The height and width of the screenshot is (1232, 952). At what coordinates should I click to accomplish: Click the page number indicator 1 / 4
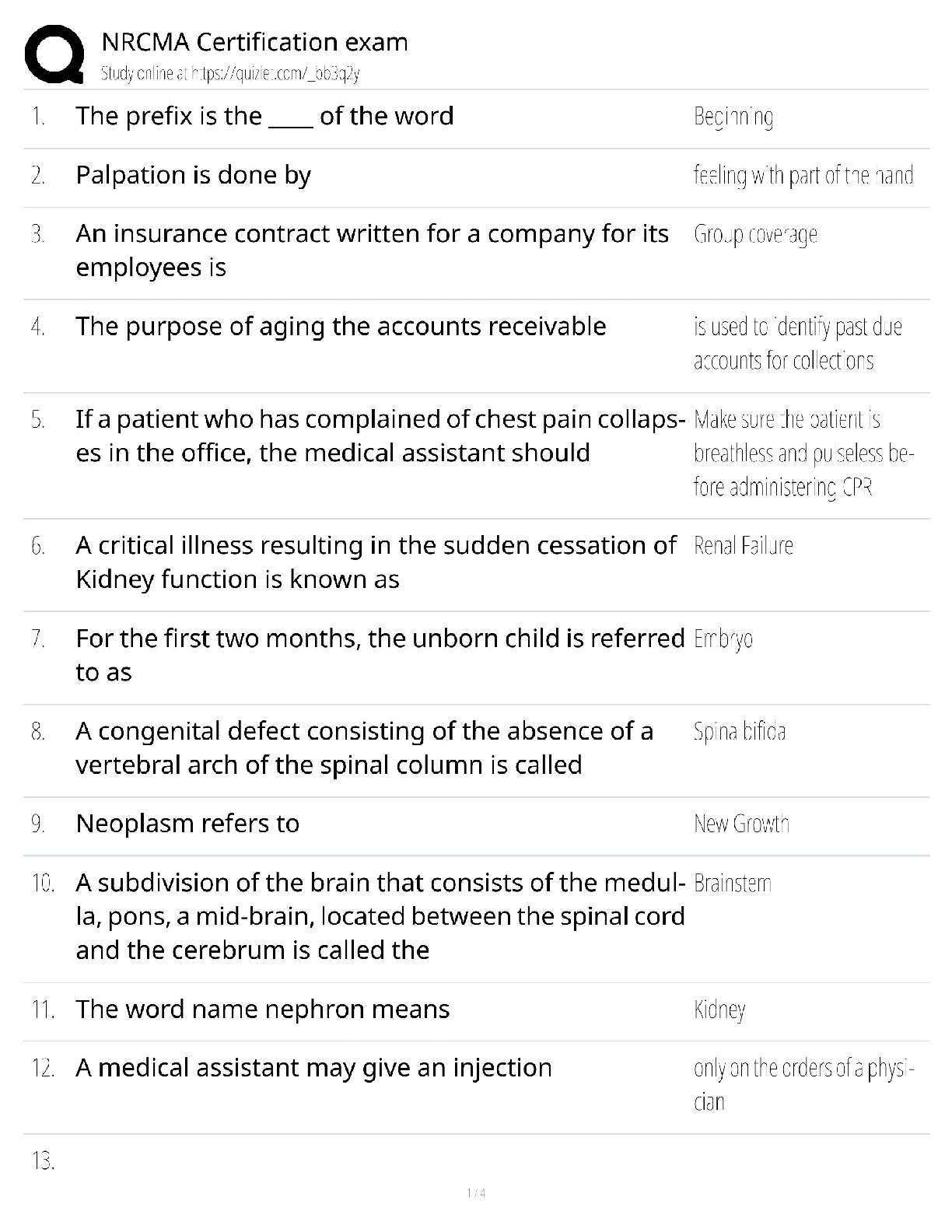coord(475,1193)
